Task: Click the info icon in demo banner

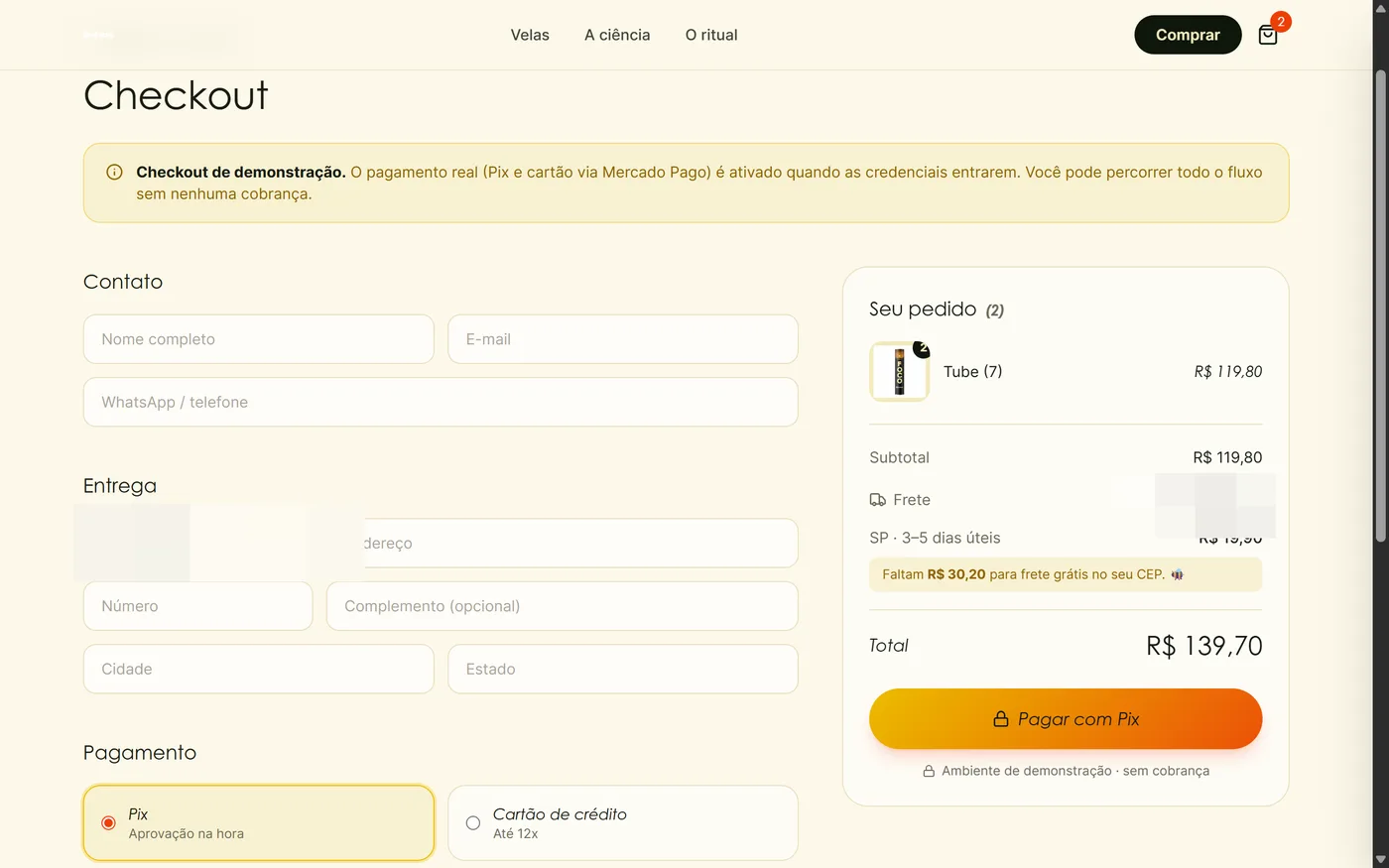Action: [x=114, y=172]
